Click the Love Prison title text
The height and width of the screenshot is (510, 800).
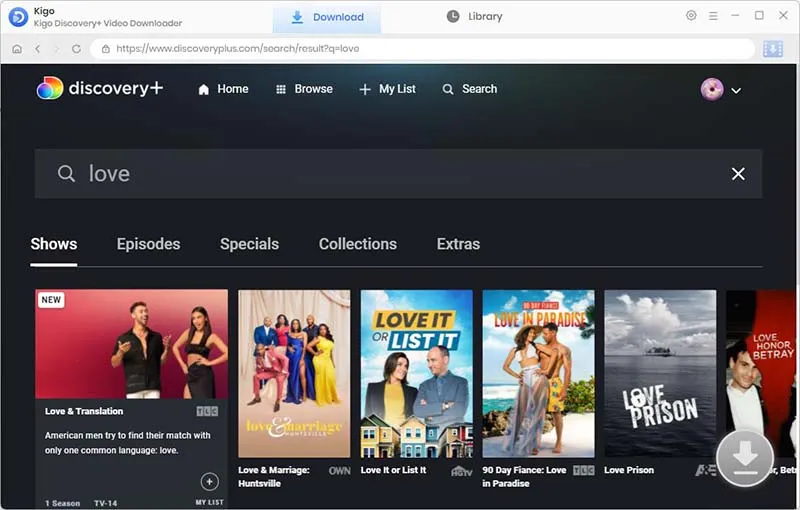(x=629, y=470)
